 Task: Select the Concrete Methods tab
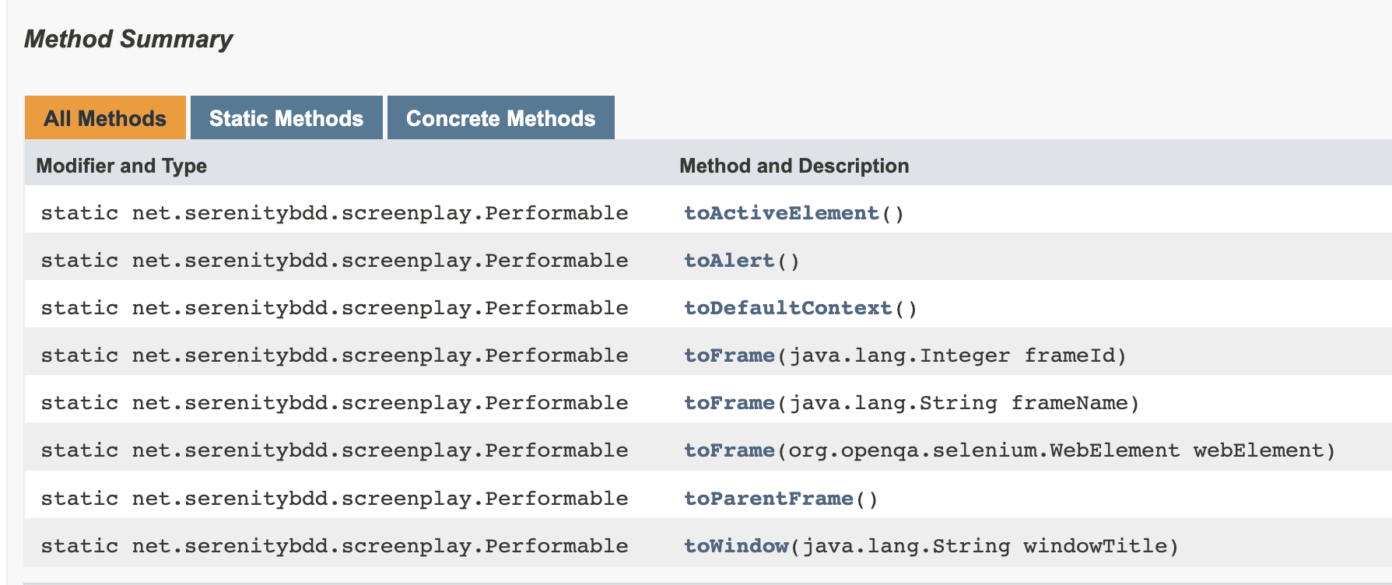click(500, 118)
